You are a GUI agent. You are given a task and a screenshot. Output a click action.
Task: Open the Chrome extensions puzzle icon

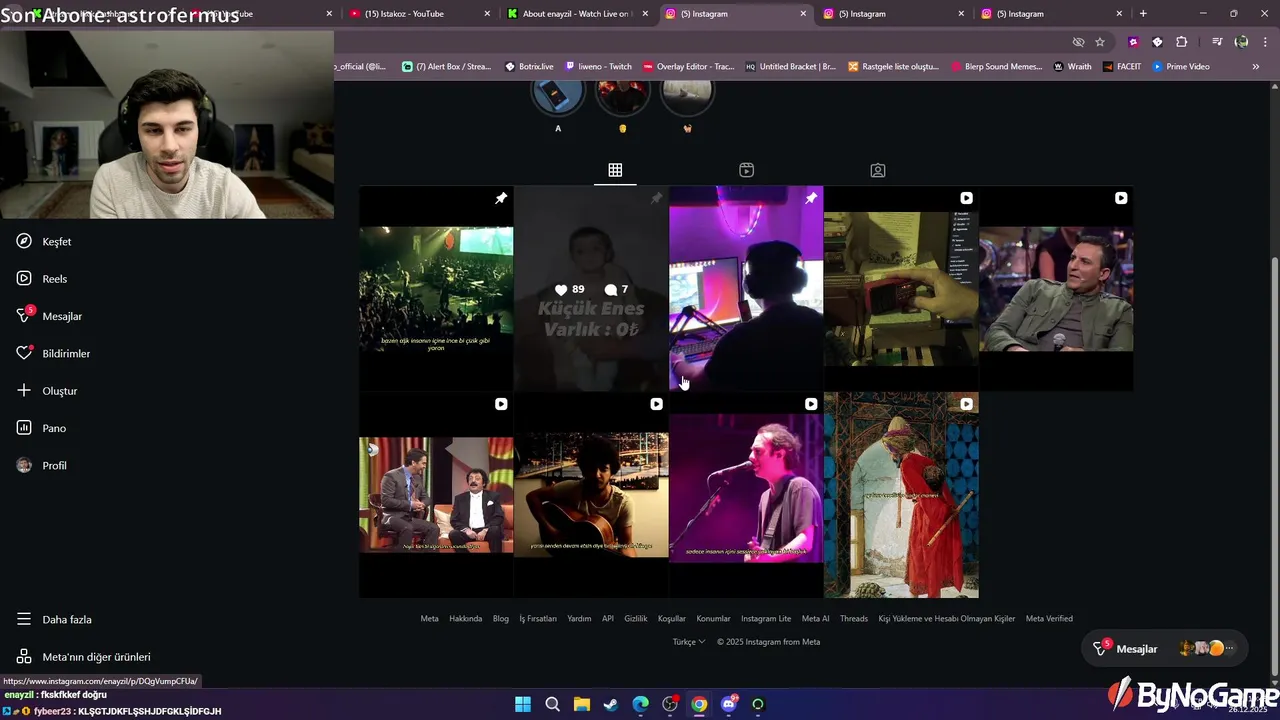pyautogui.click(x=1181, y=42)
